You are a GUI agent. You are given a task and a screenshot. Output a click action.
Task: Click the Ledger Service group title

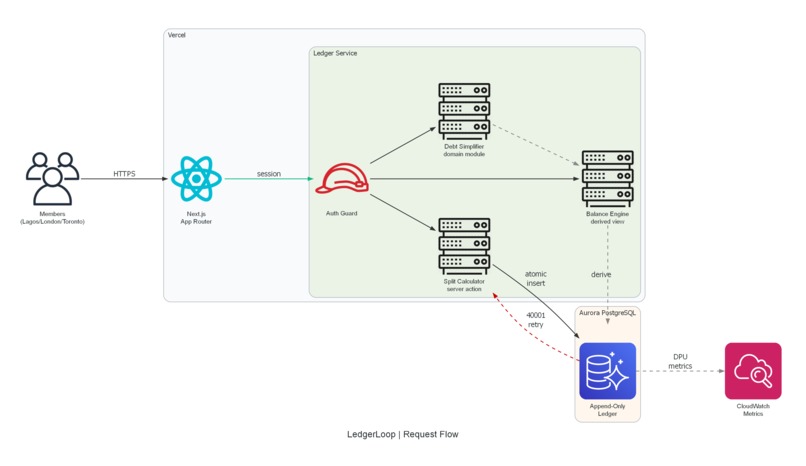(335, 53)
